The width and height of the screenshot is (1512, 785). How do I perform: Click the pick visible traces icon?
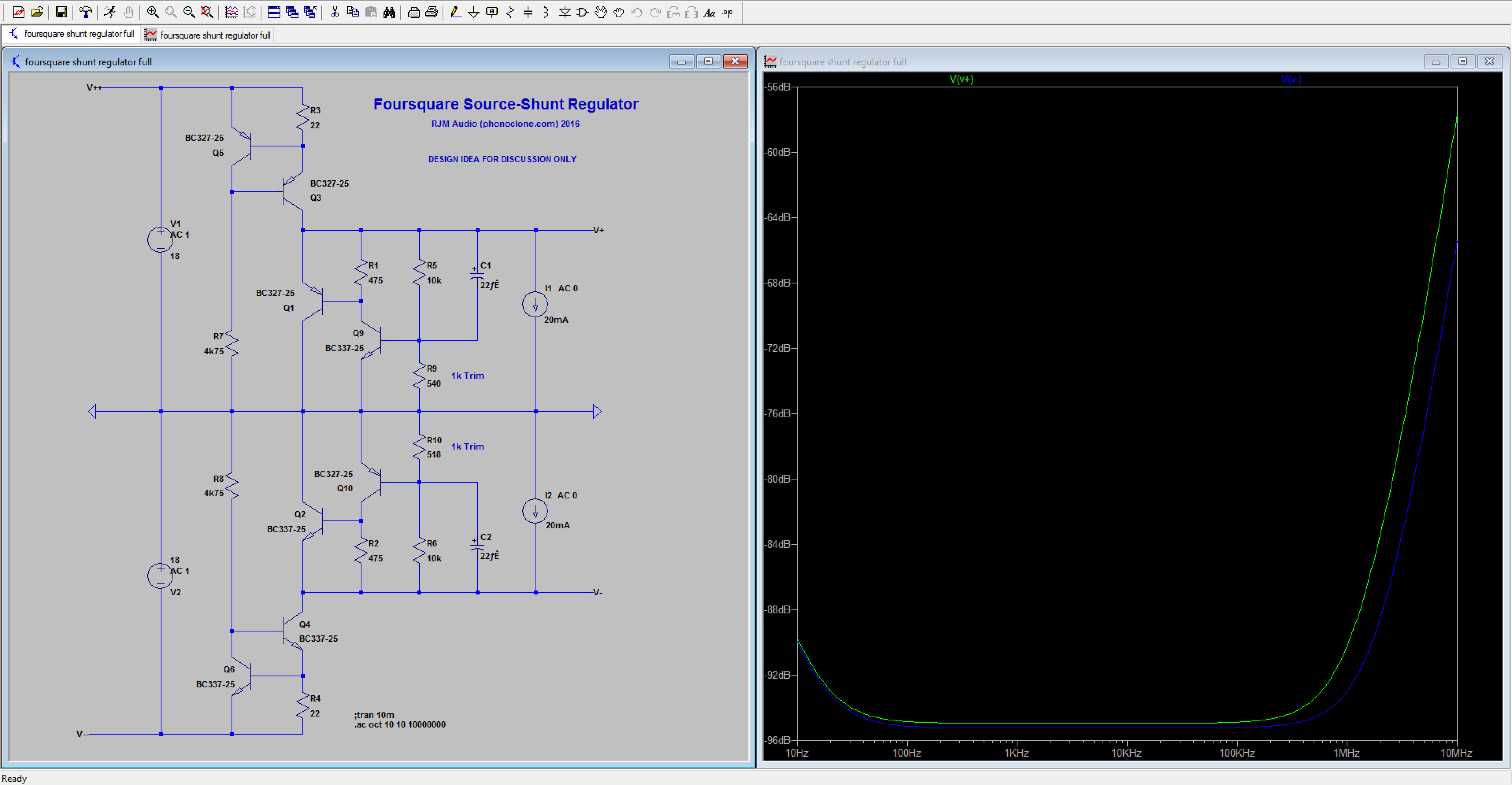point(231,12)
